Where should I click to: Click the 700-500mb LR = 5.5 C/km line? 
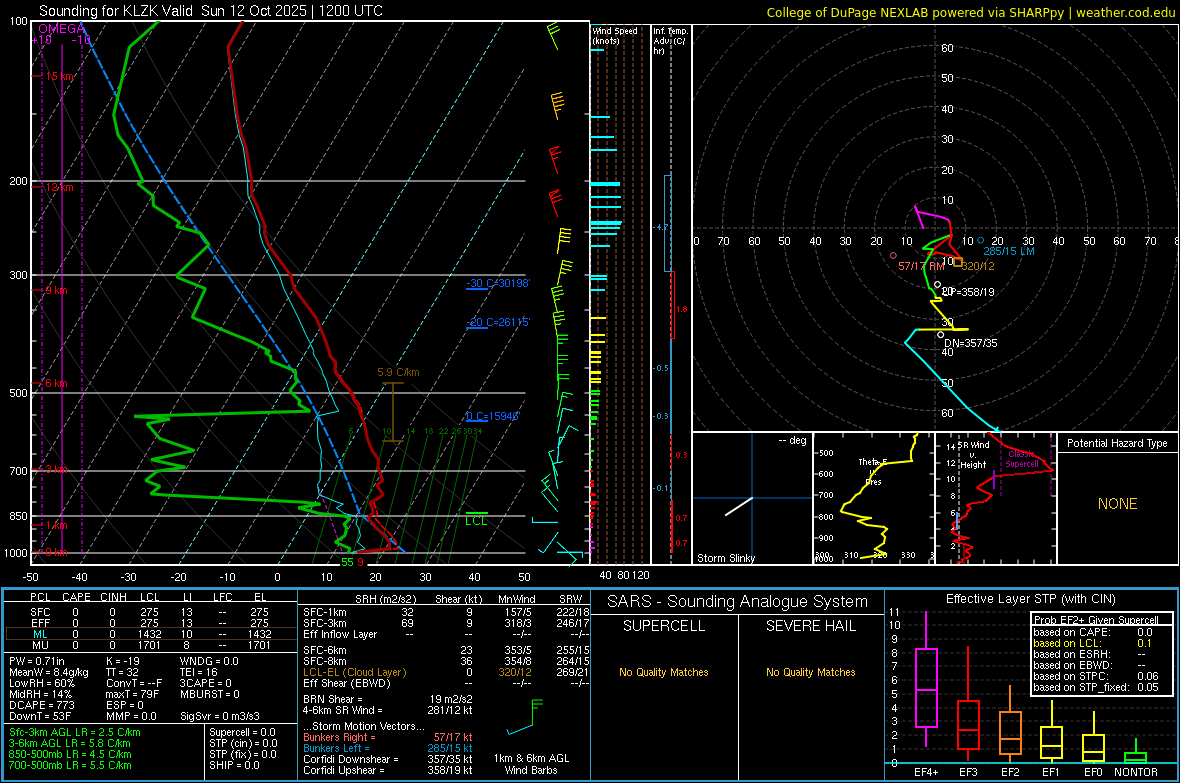tap(70, 765)
